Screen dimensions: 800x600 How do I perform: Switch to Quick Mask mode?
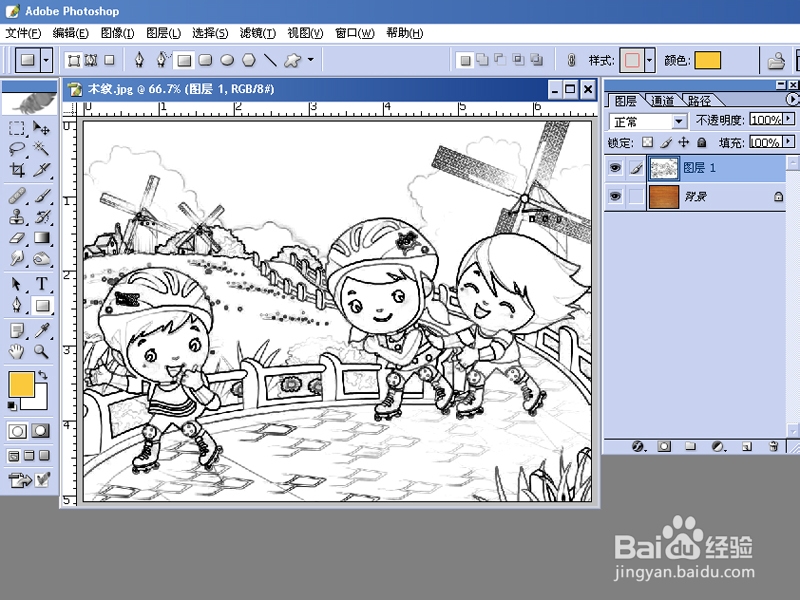pos(41,431)
